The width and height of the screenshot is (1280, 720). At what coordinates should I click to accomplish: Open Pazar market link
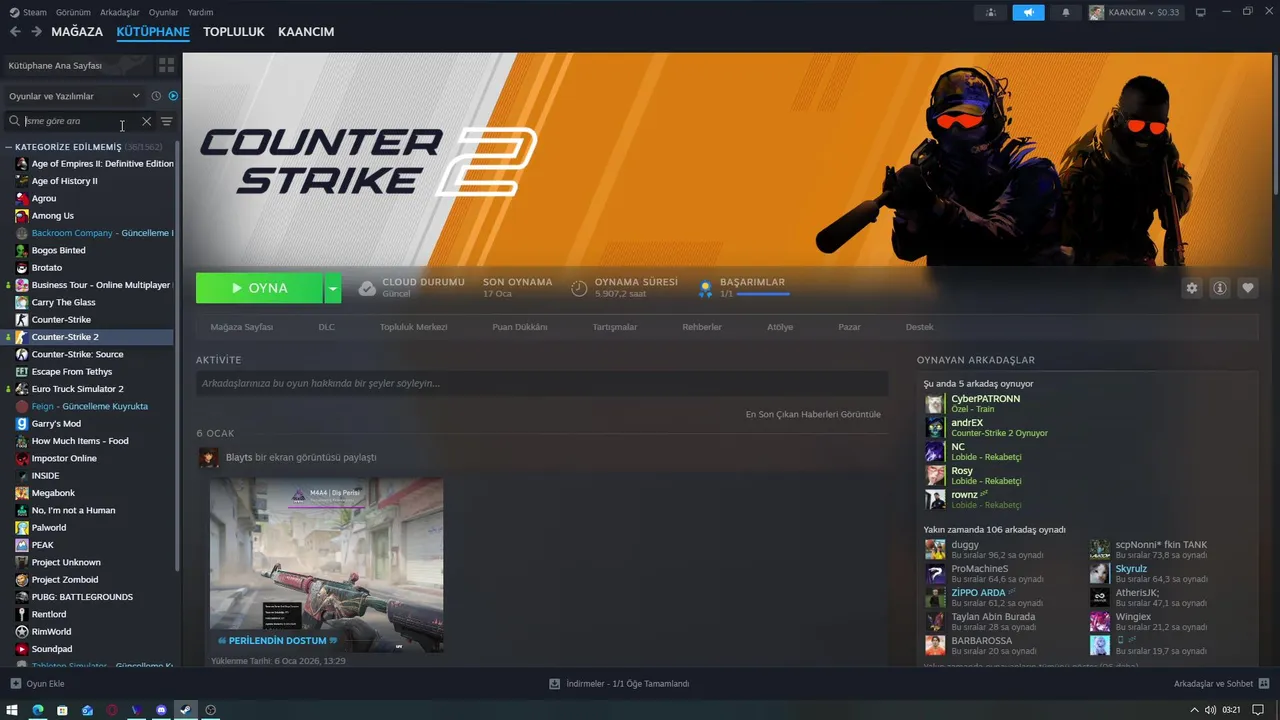coord(849,327)
